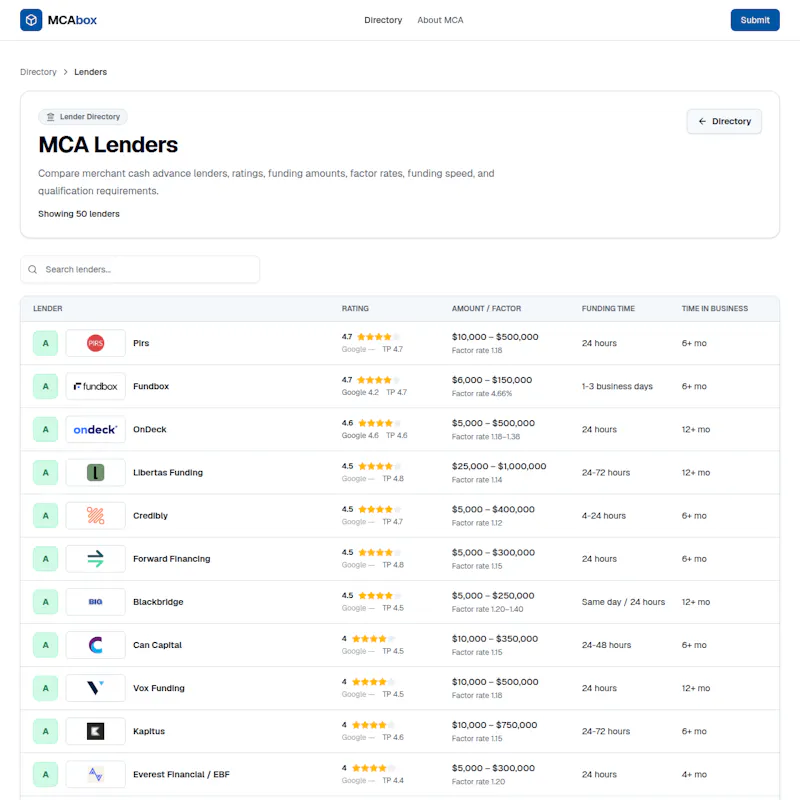Image resolution: width=800 pixels, height=800 pixels.
Task: Select the 4+ mo time in business text
Action: [x=694, y=774]
